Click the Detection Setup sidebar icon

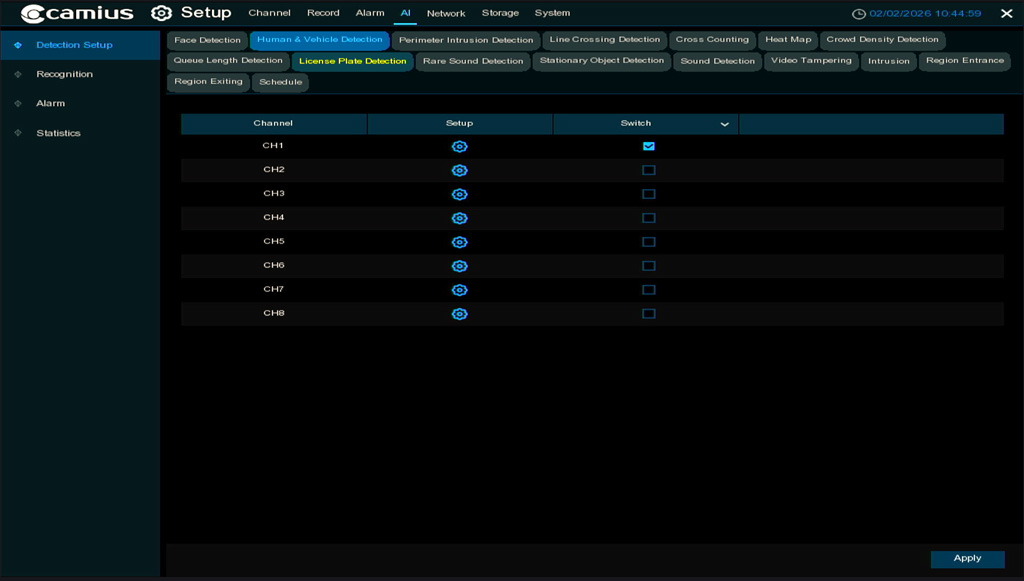click(x=18, y=45)
